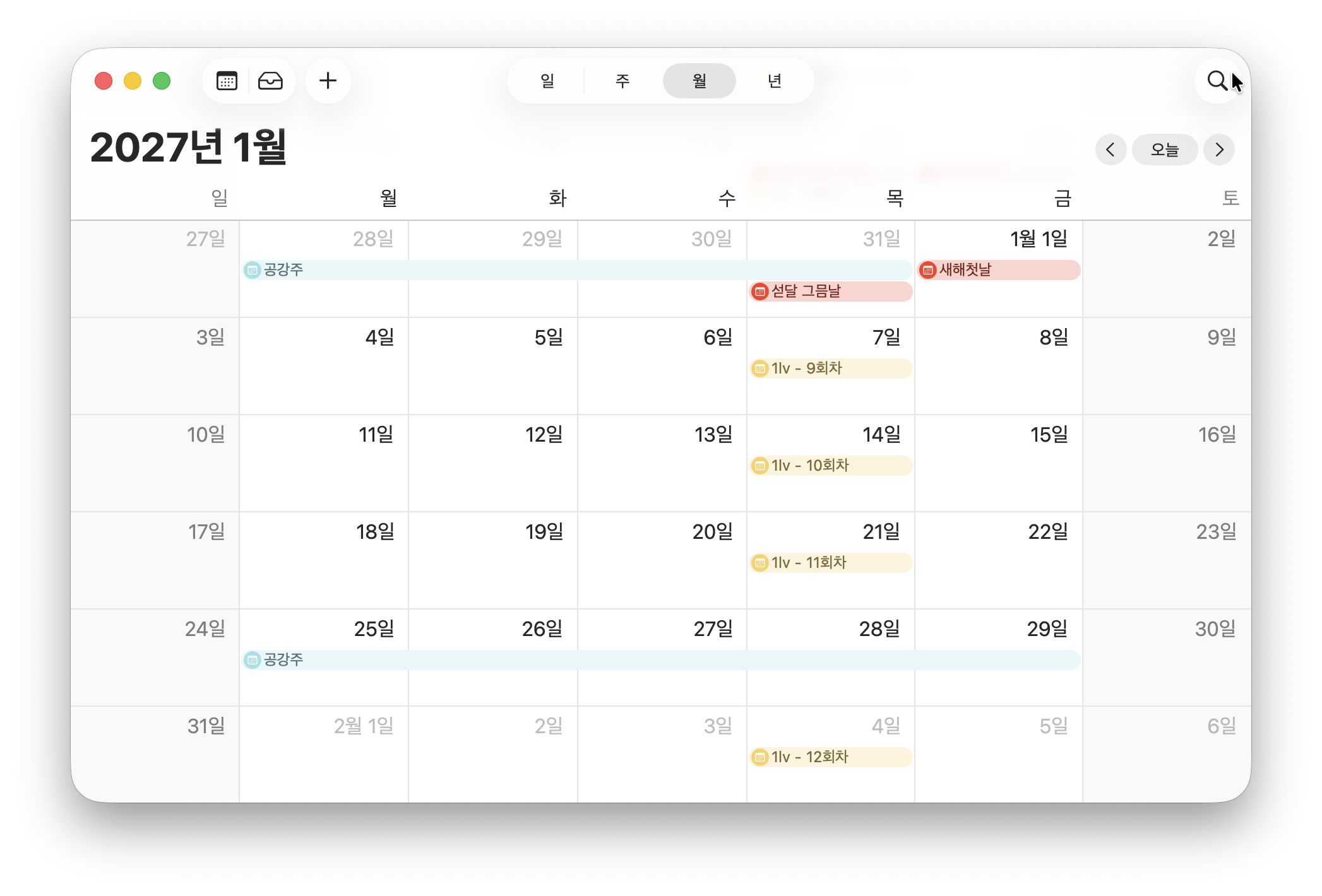Open the 섣달 그믐날 holiday event
This screenshot has height=896, width=1322.
tap(831, 291)
